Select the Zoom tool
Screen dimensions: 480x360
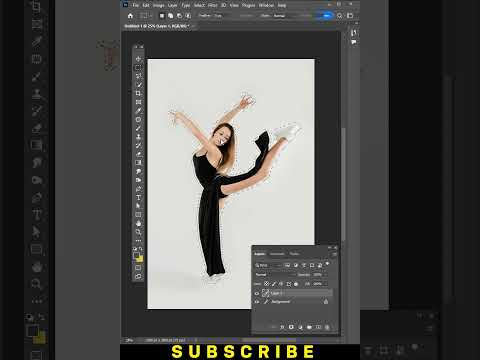click(138, 232)
